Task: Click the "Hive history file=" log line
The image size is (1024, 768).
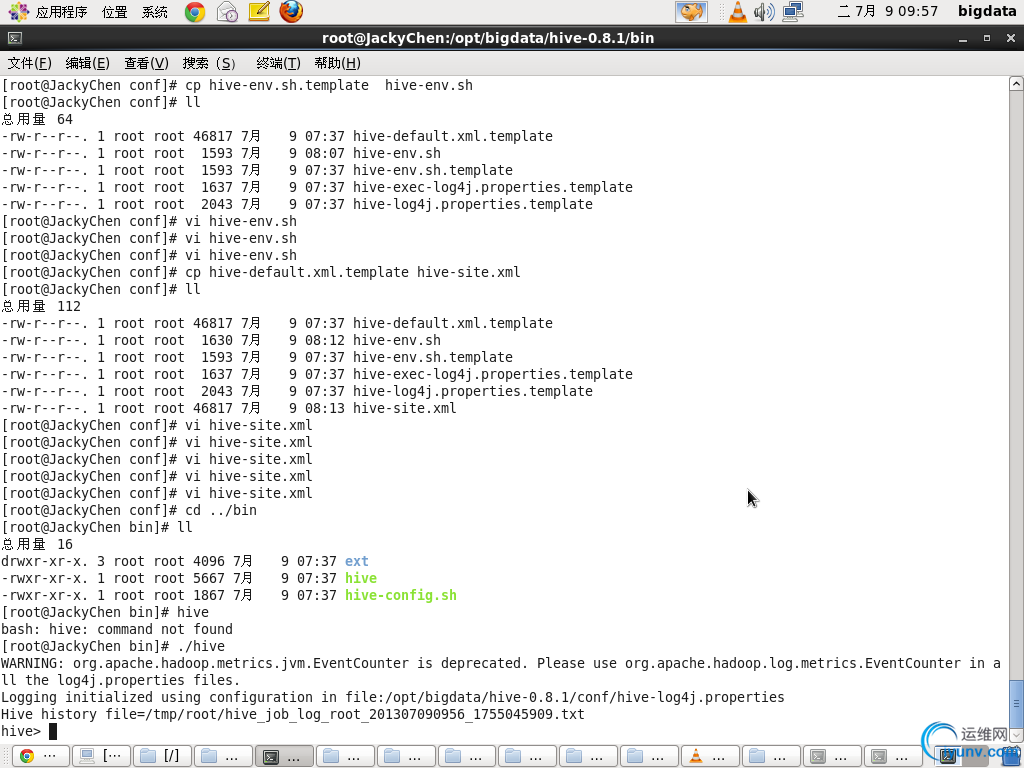Action: point(293,714)
